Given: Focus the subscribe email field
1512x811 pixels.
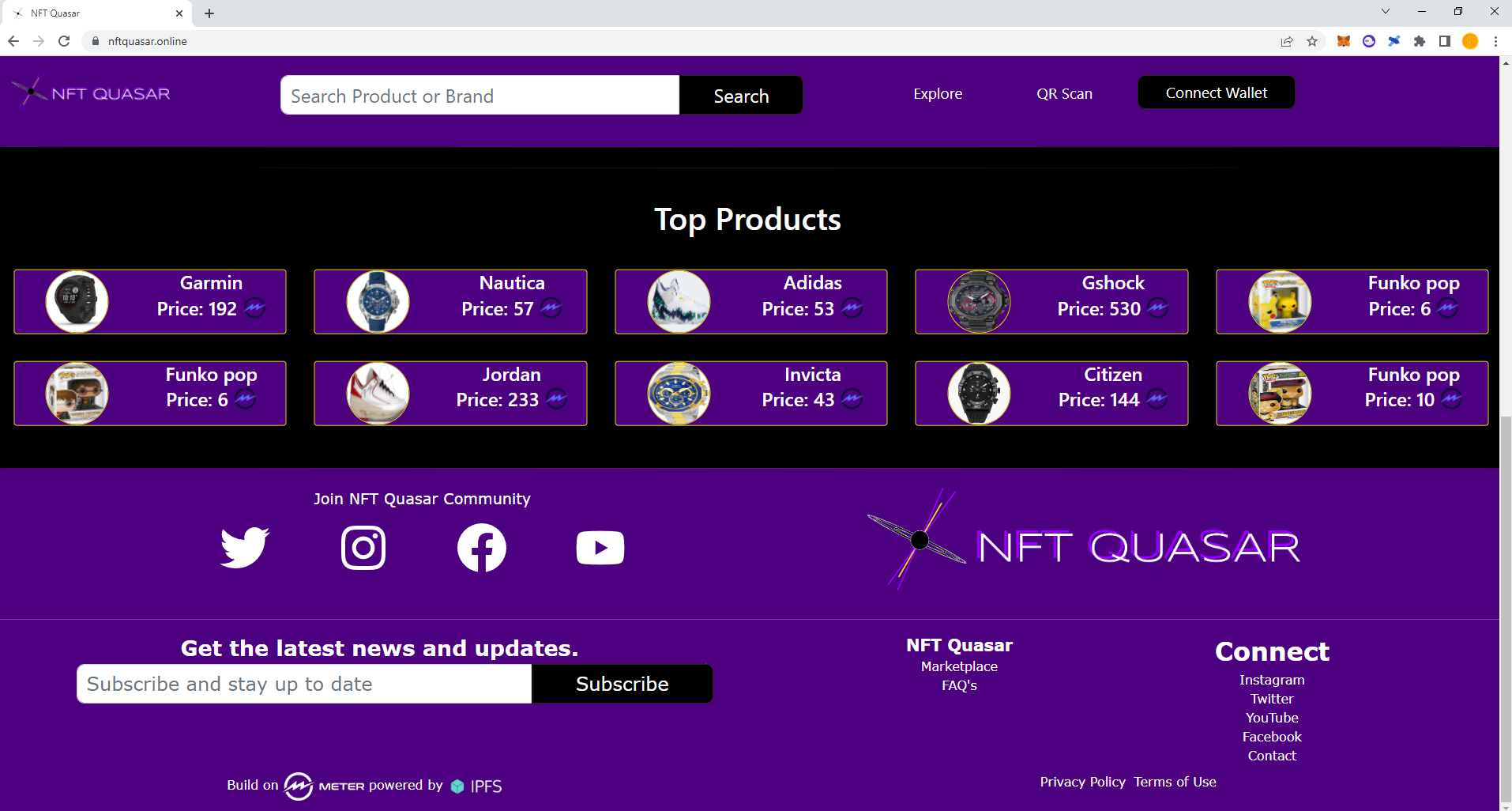Looking at the screenshot, I should (x=304, y=684).
